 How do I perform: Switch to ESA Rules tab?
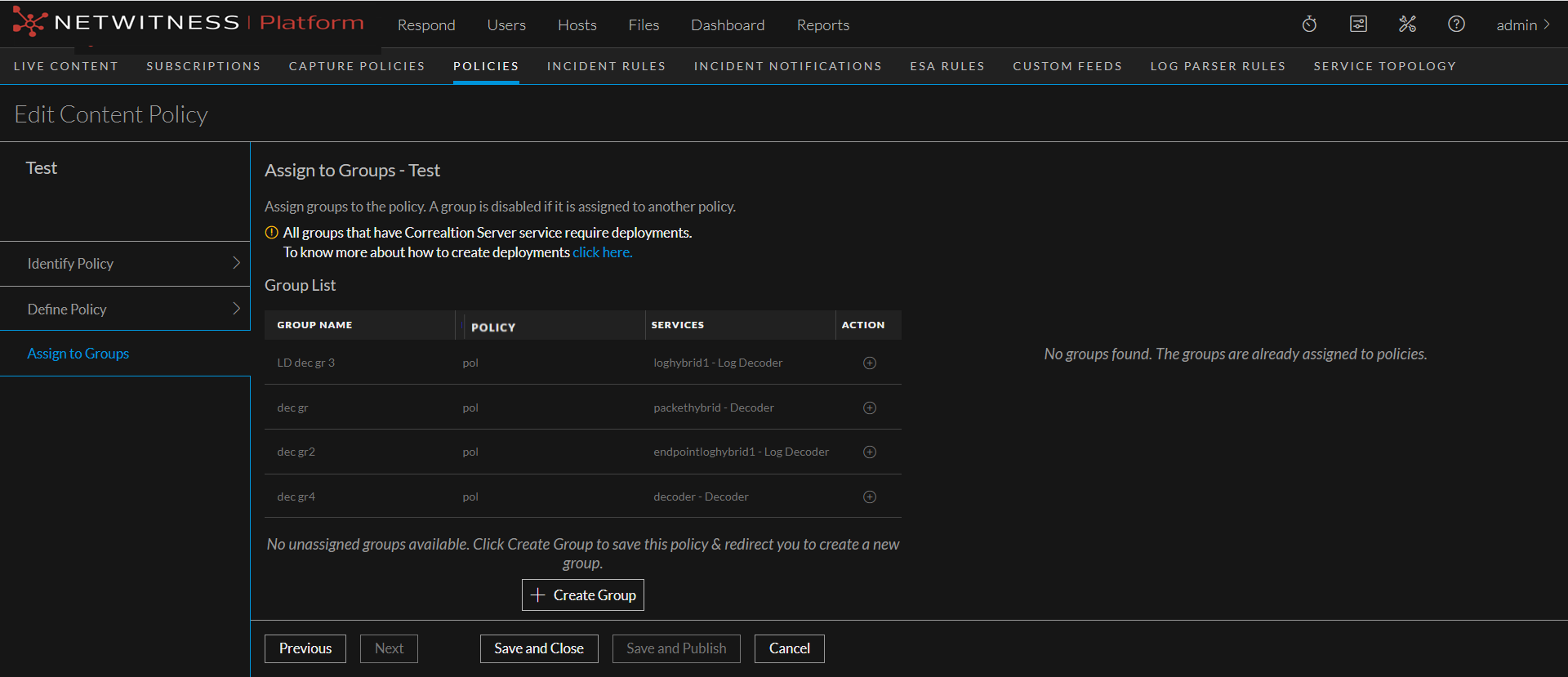pyautogui.click(x=947, y=66)
